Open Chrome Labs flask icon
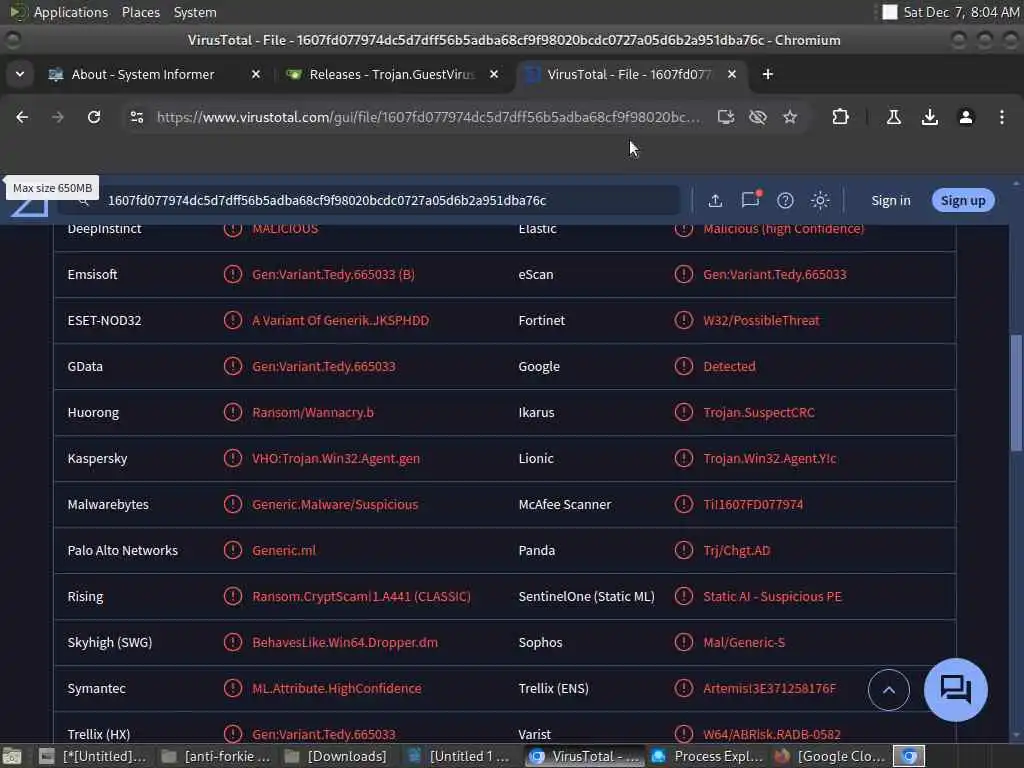Viewport: 1024px width, 768px height. 893,117
